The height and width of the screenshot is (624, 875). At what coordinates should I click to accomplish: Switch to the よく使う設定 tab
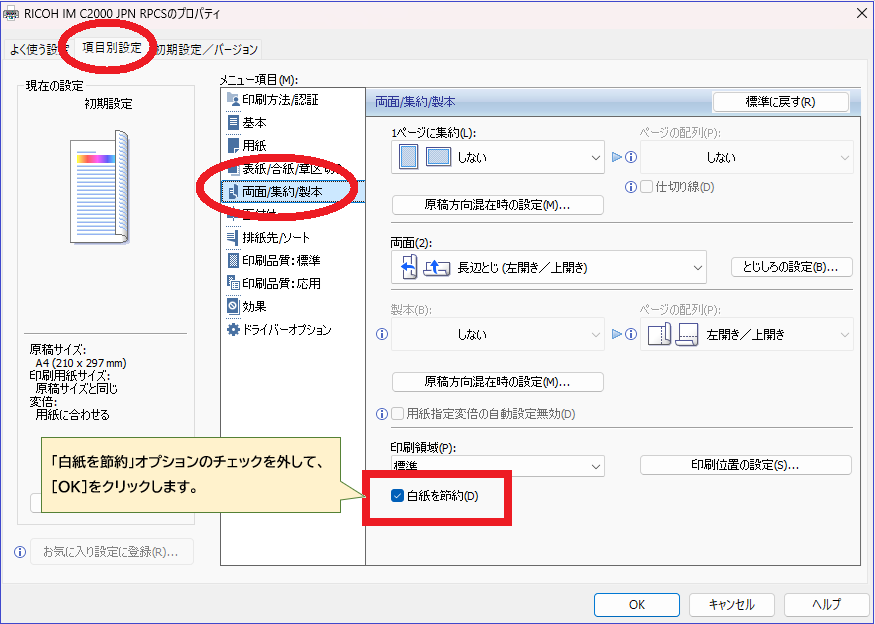(x=36, y=49)
